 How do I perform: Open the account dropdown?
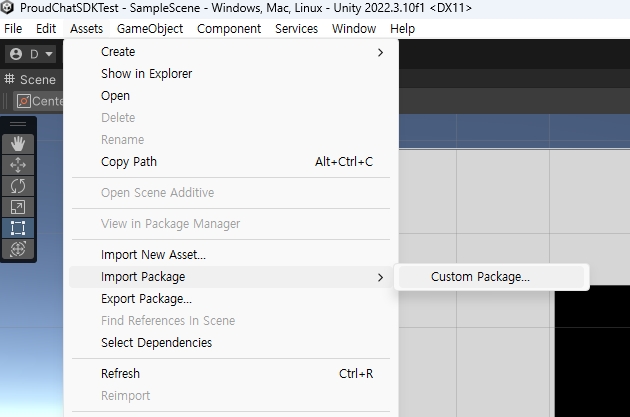point(31,54)
